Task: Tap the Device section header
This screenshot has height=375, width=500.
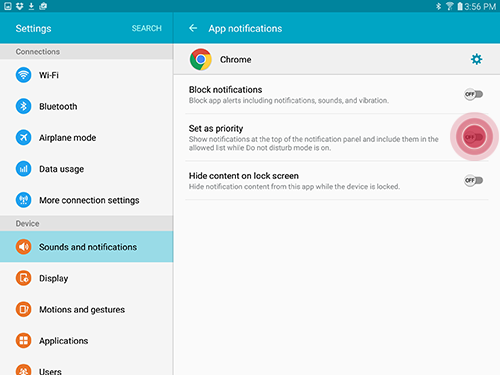Action: (87, 223)
